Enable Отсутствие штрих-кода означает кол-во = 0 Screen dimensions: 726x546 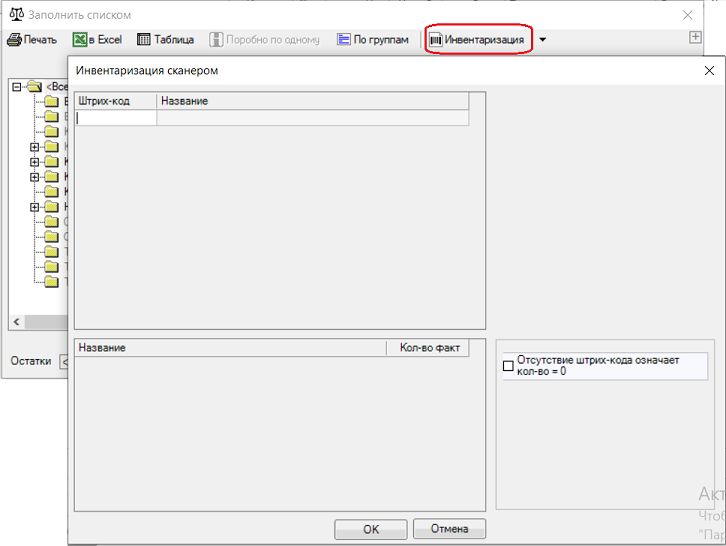[508, 367]
